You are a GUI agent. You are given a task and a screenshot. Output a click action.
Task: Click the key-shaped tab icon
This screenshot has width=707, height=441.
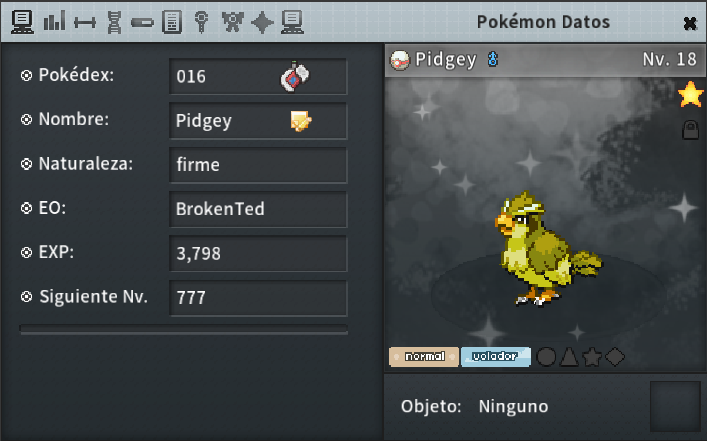click(x=202, y=22)
